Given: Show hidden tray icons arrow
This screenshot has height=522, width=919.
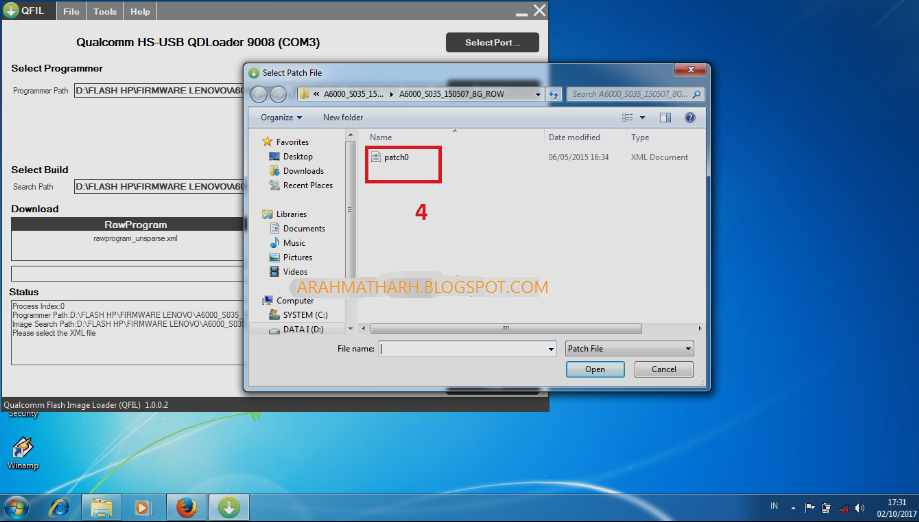Looking at the screenshot, I should coord(793,508).
